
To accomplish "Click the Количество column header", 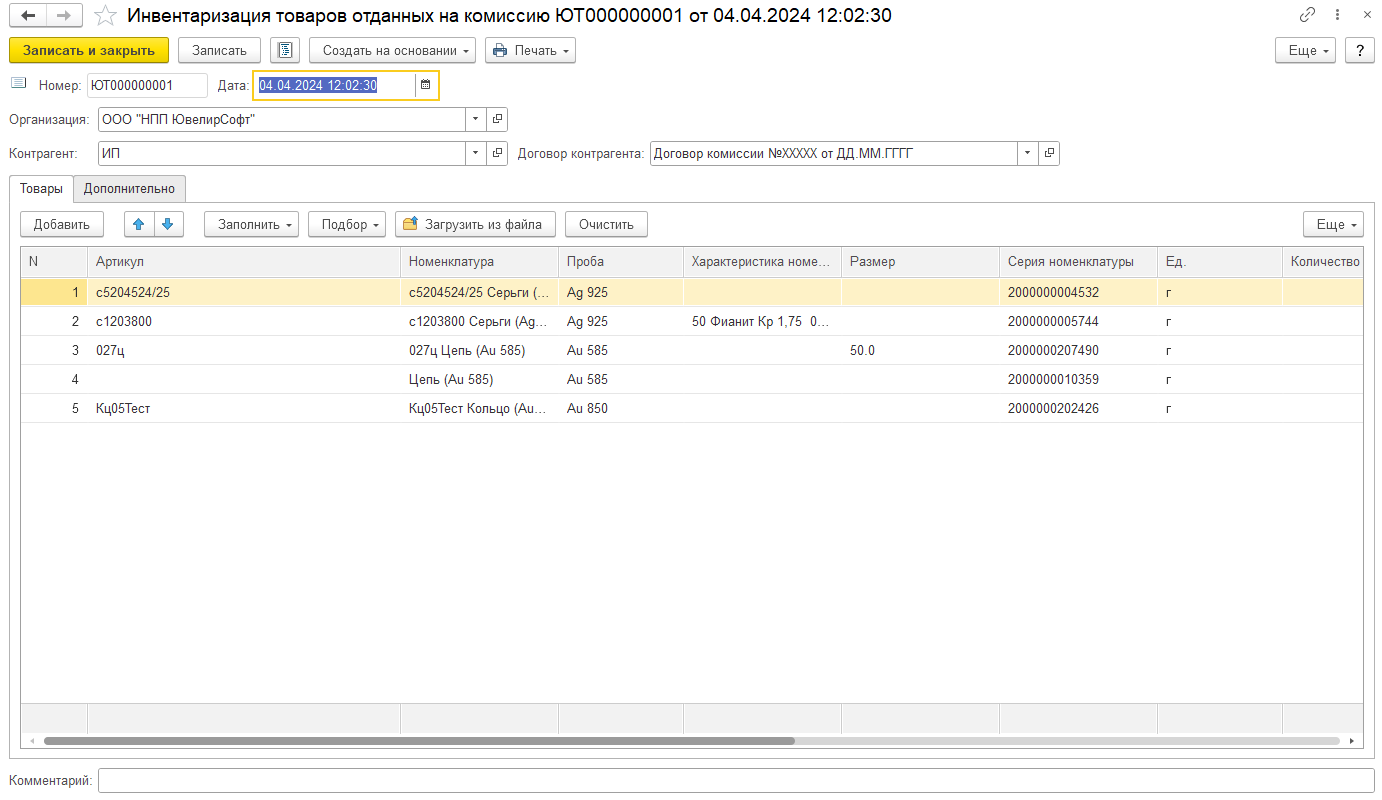I will click(1322, 262).
